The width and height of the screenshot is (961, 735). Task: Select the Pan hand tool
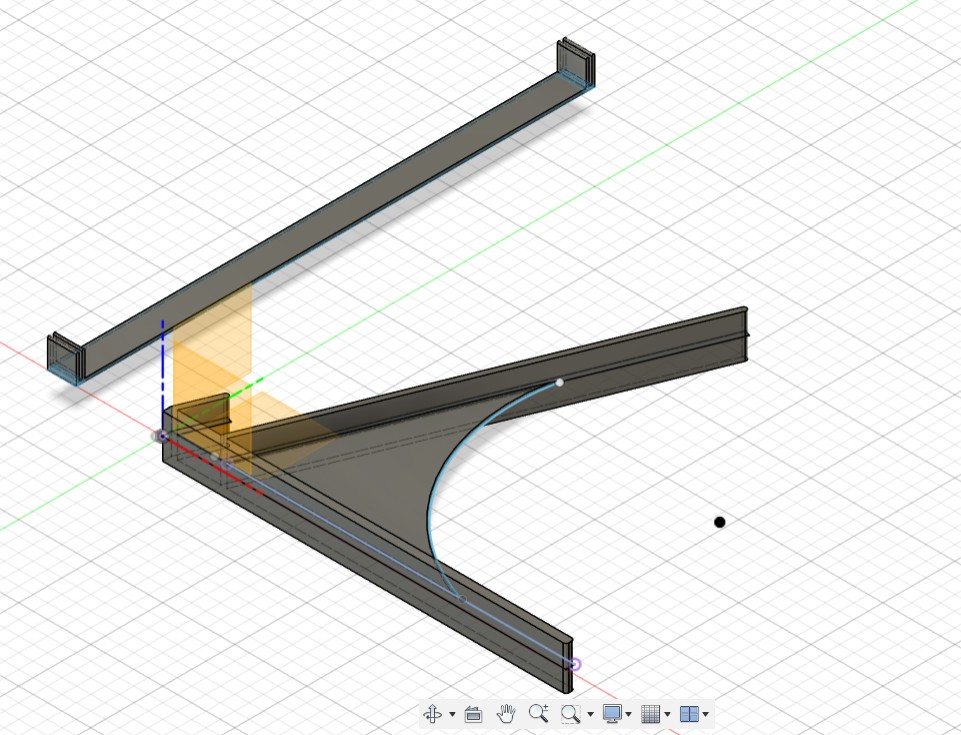pyautogui.click(x=506, y=714)
